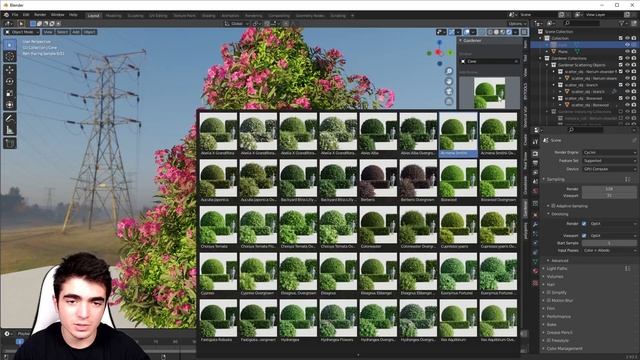Select the Rotate tool in the left toolbar
The width and height of the screenshot is (640, 360).
coord(10,81)
